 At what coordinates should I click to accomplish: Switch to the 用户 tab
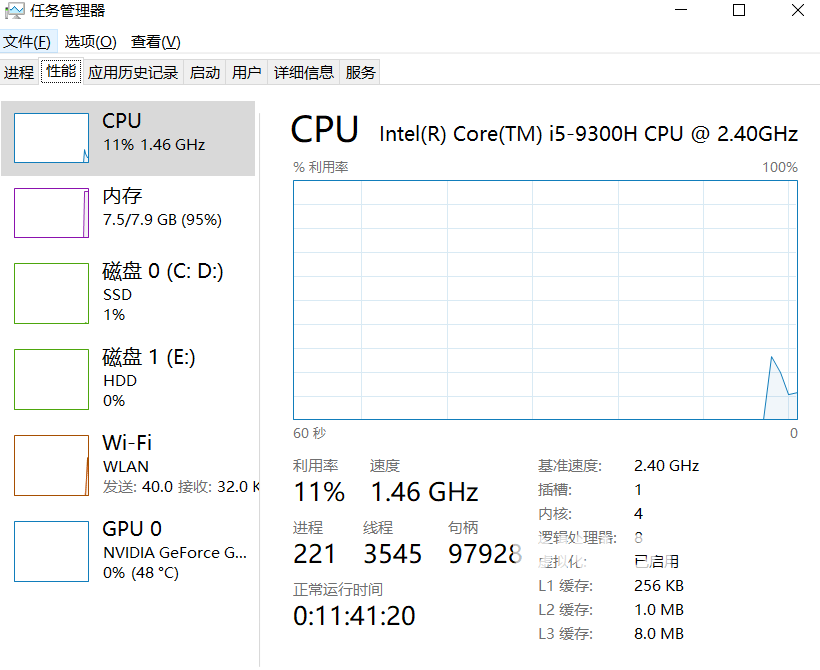[246, 72]
